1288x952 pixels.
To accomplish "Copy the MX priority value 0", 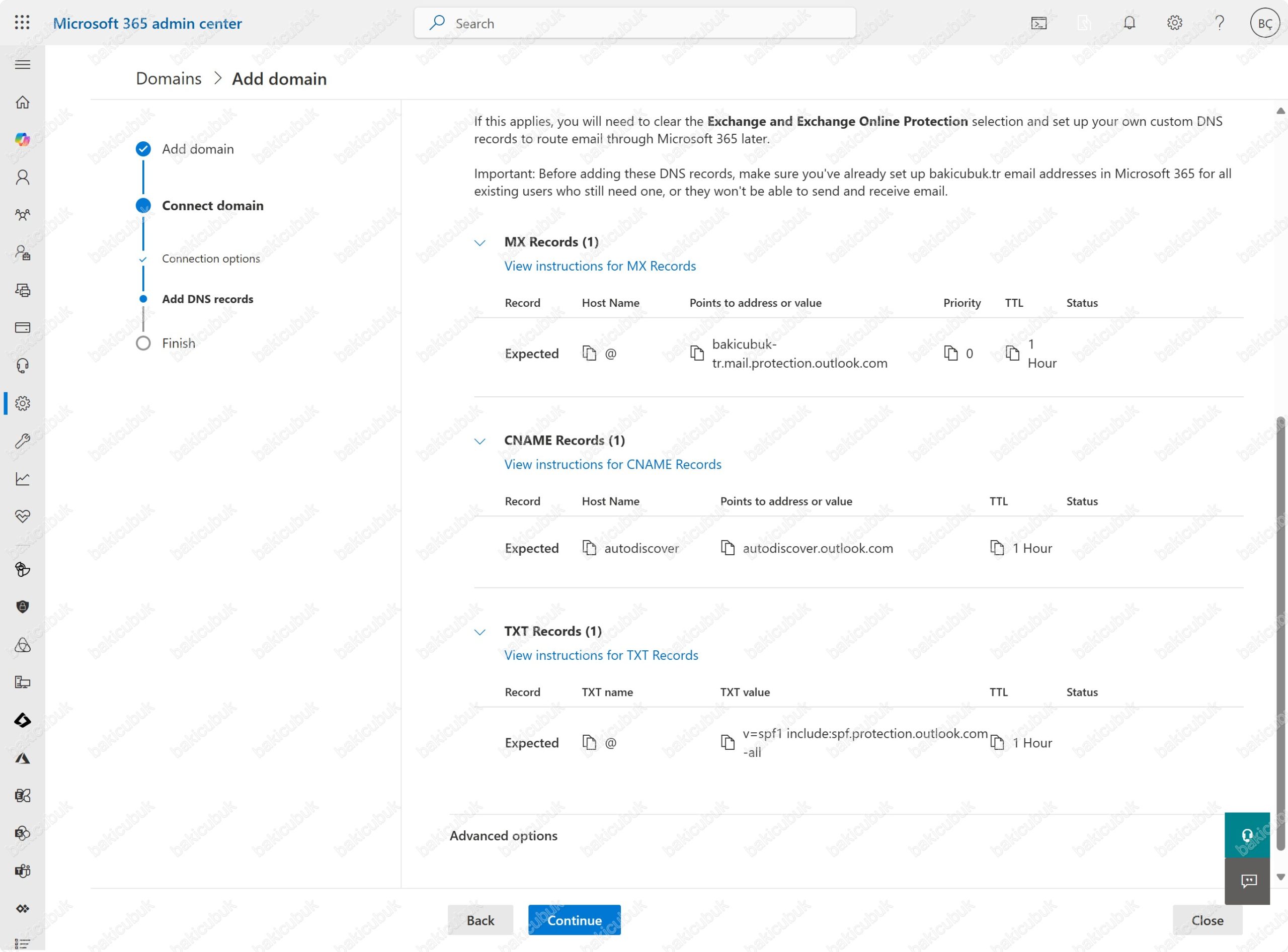I will pos(951,353).
